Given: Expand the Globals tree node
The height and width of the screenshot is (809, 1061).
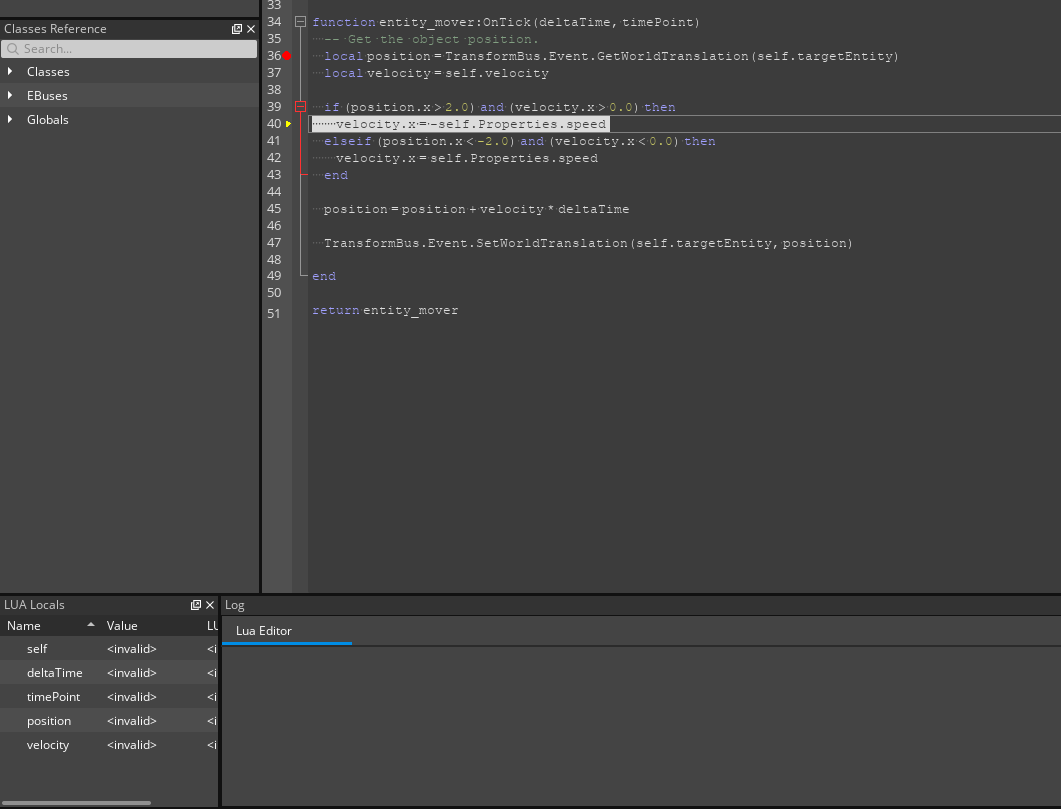Looking at the screenshot, I should click(11, 119).
